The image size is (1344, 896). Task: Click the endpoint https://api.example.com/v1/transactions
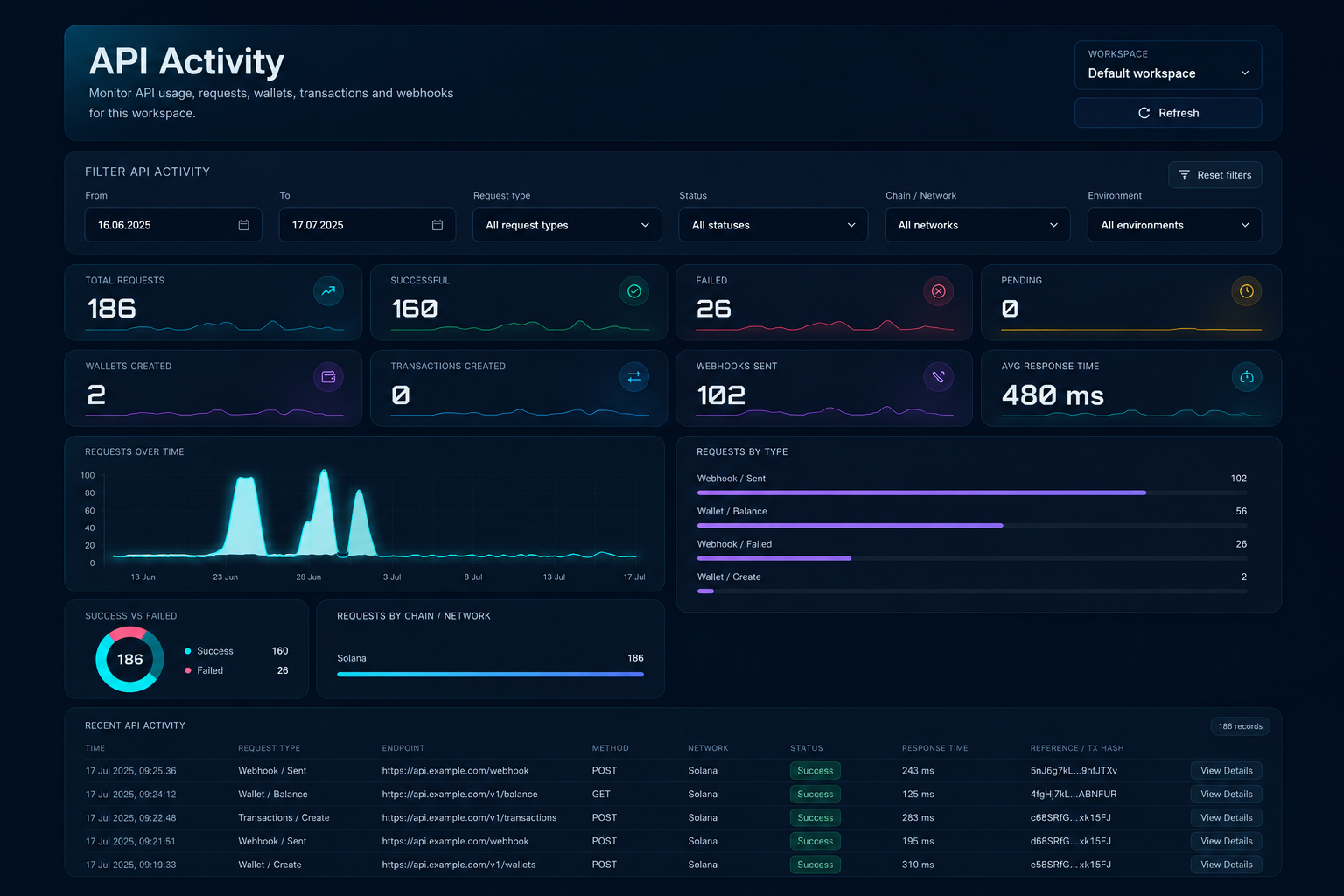click(x=469, y=818)
